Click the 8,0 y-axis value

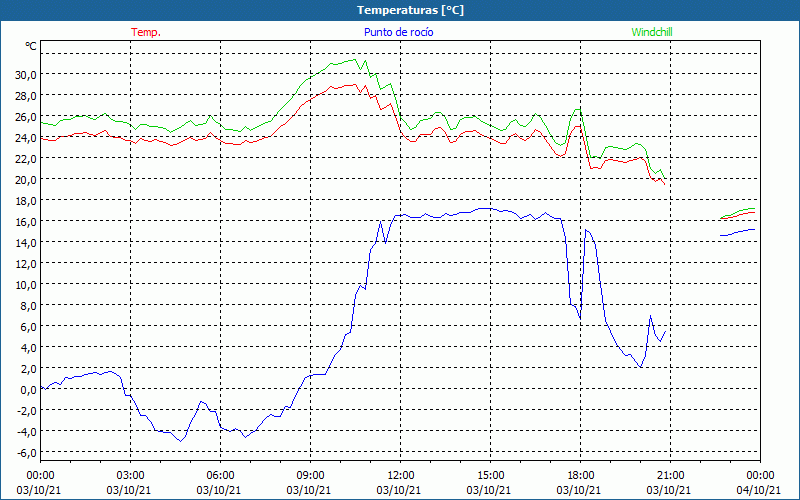pyautogui.click(x=28, y=305)
